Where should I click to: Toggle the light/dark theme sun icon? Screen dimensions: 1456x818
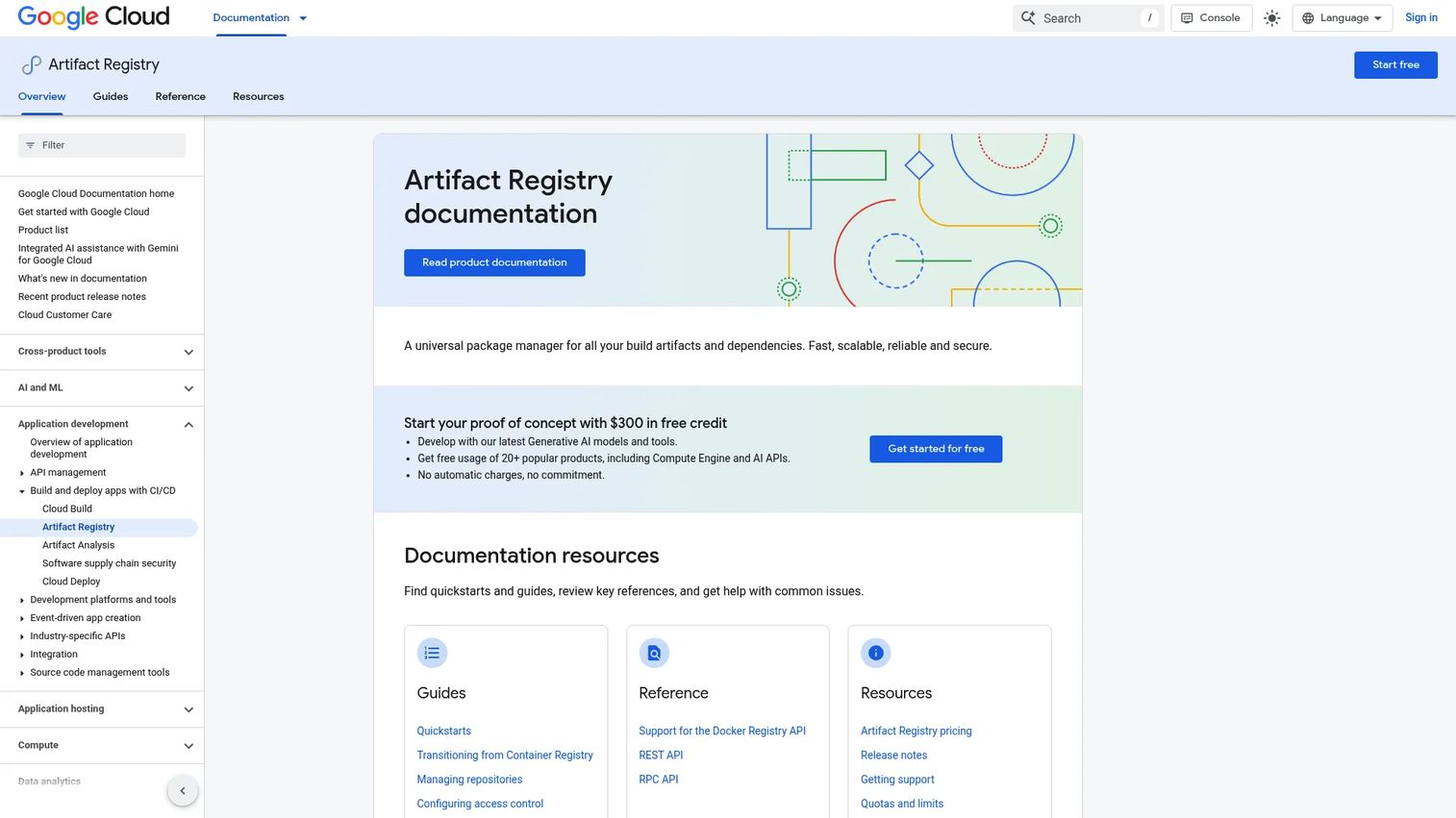[x=1272, y=18]
